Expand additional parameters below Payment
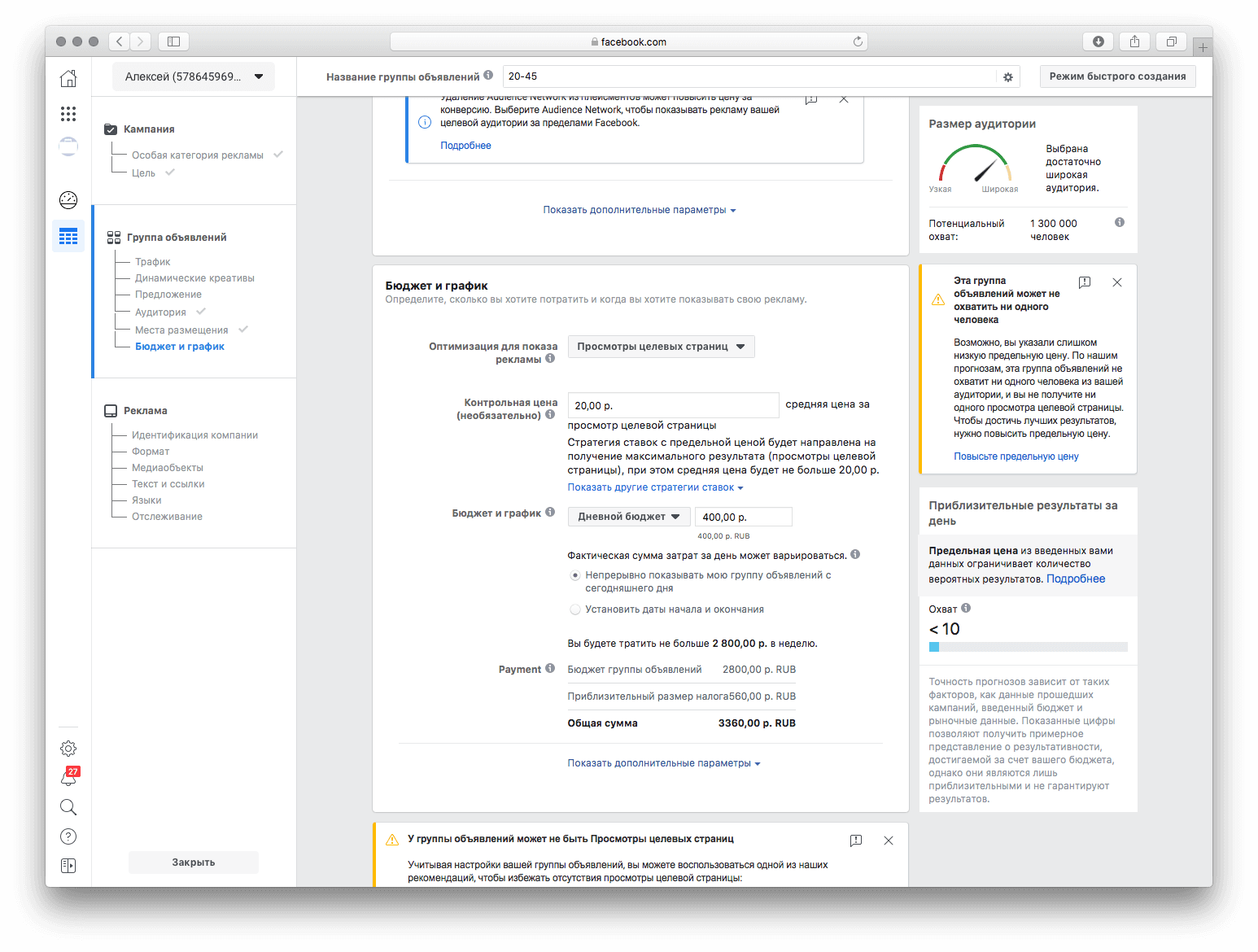 (x=664, y=763)
